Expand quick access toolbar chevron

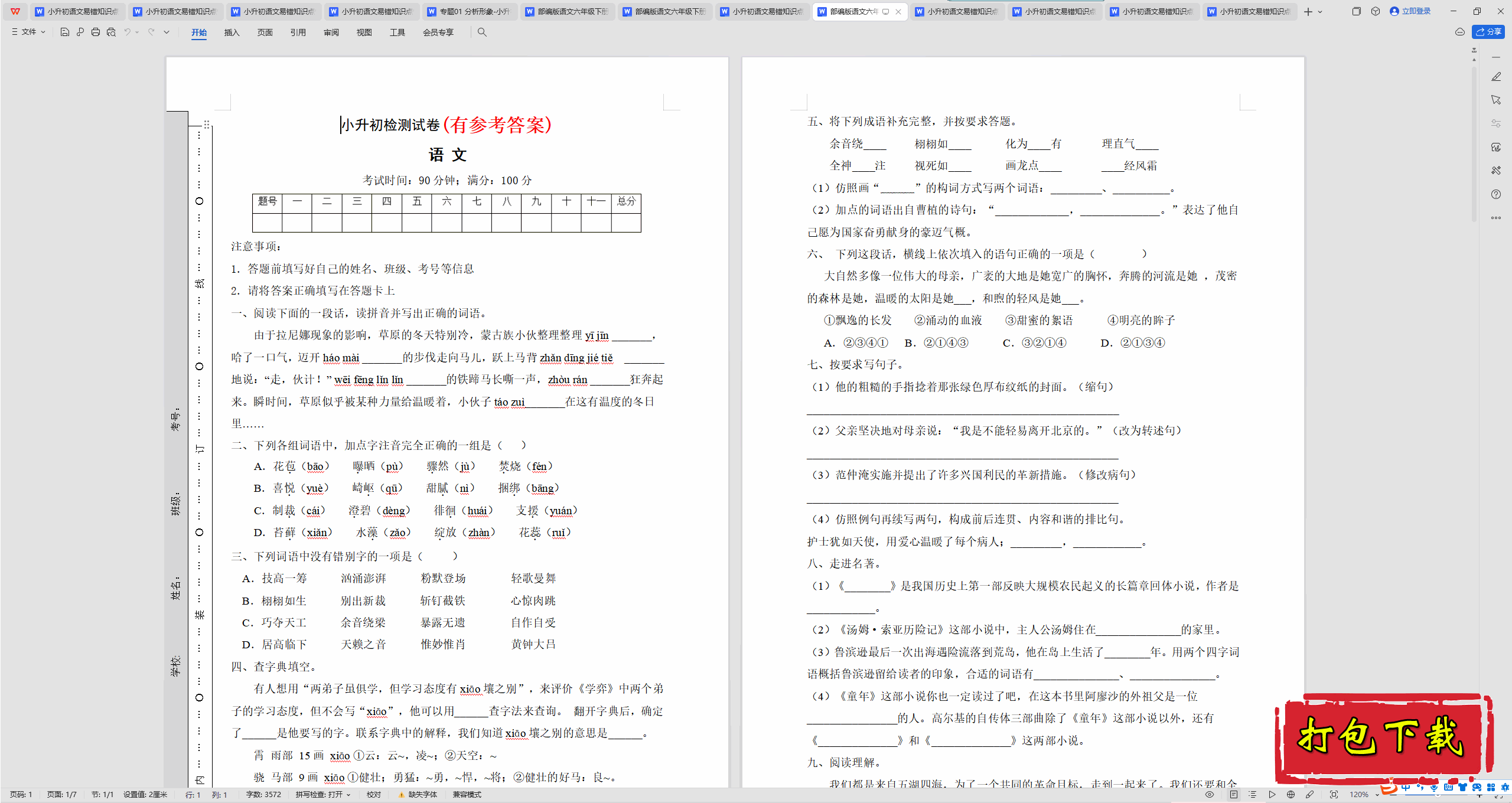click(x=167, y=32)
